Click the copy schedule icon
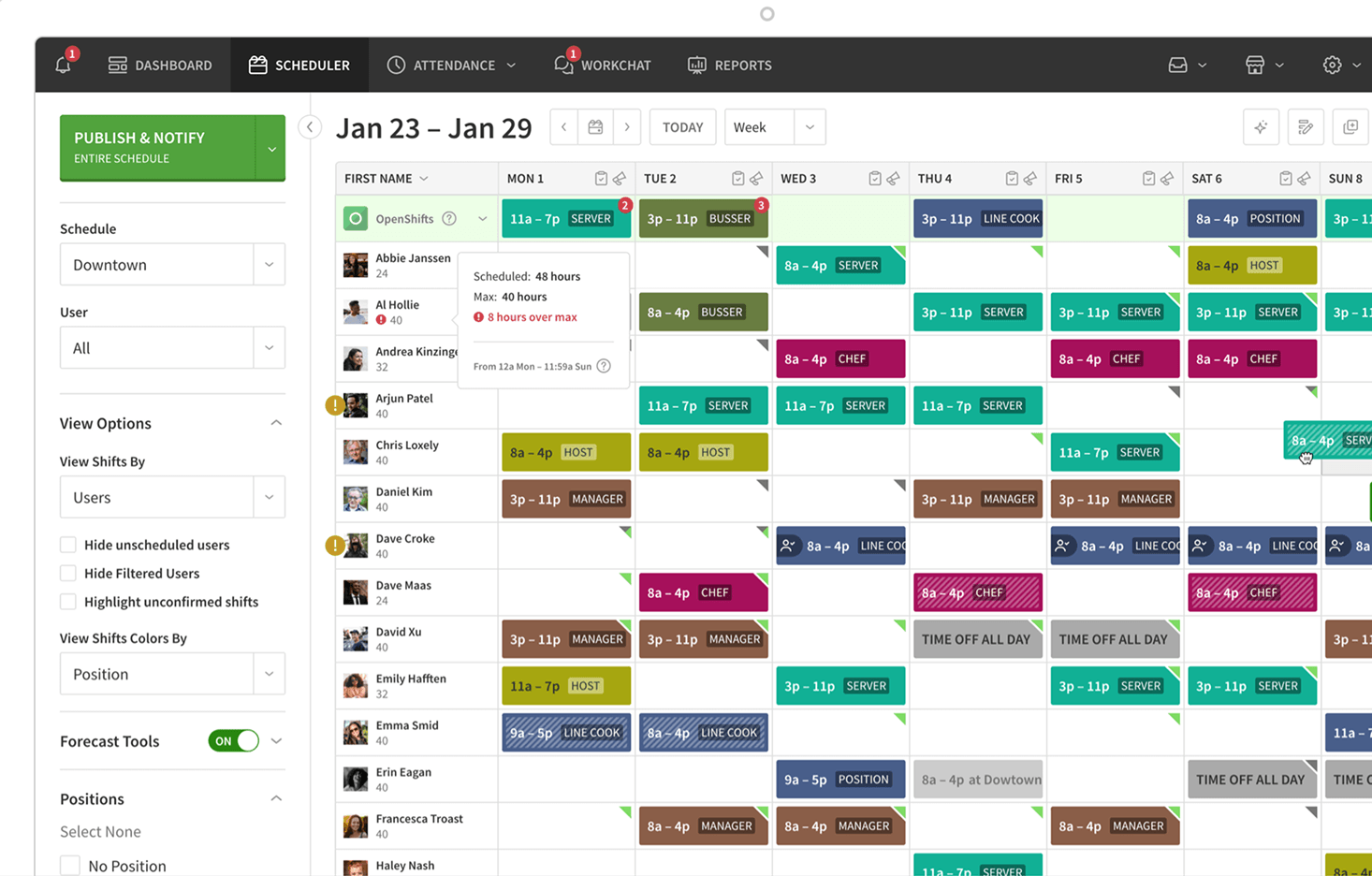 [x=1350, y=127]
